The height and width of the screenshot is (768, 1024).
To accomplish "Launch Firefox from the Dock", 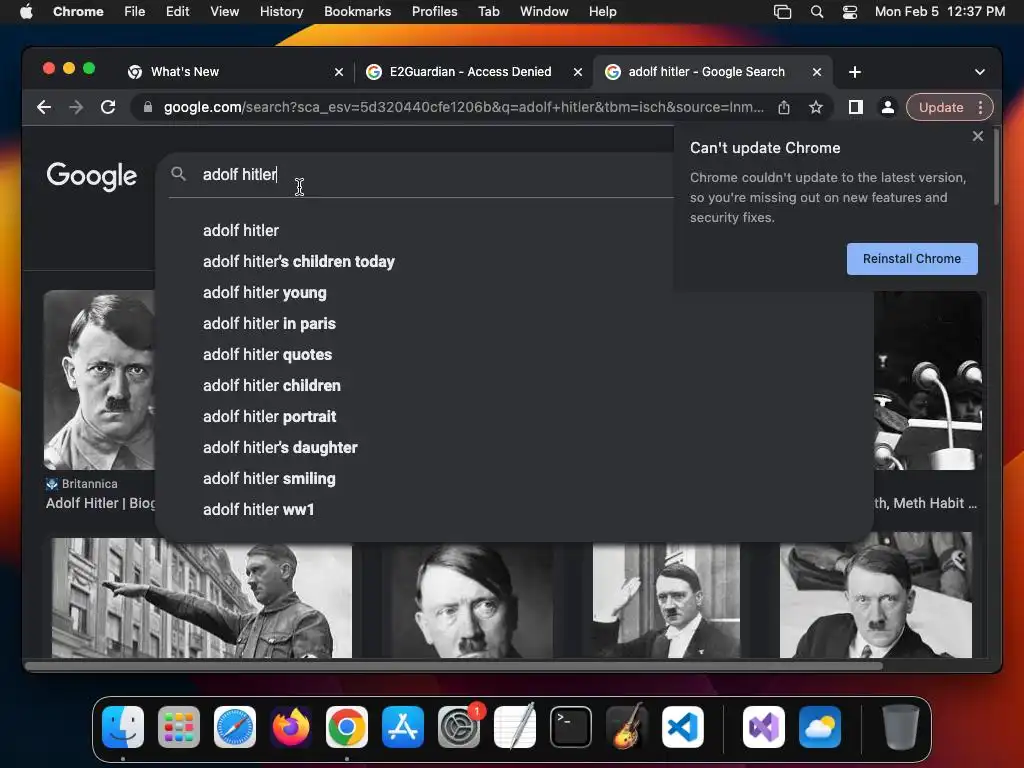I will pos(291,727).
